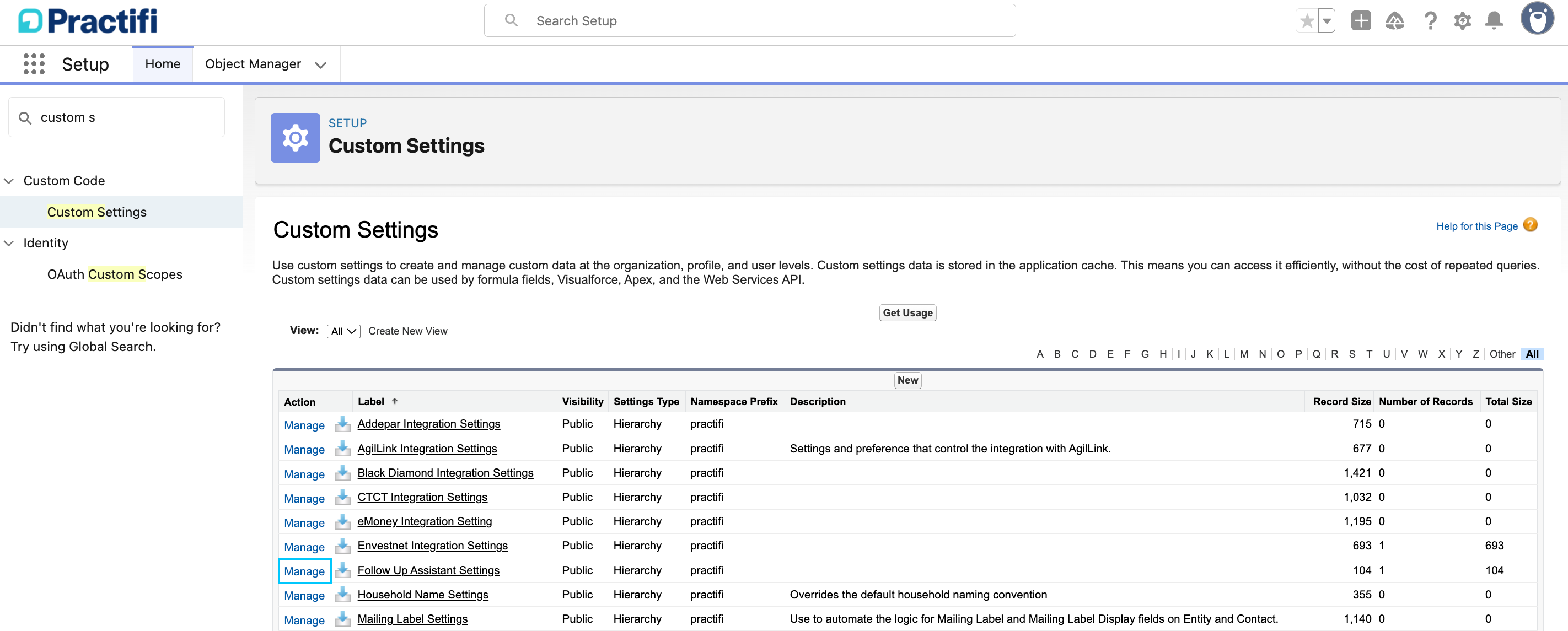Collapse the Identity section
Screen dimensions: 1568x631
click(9, 243)
